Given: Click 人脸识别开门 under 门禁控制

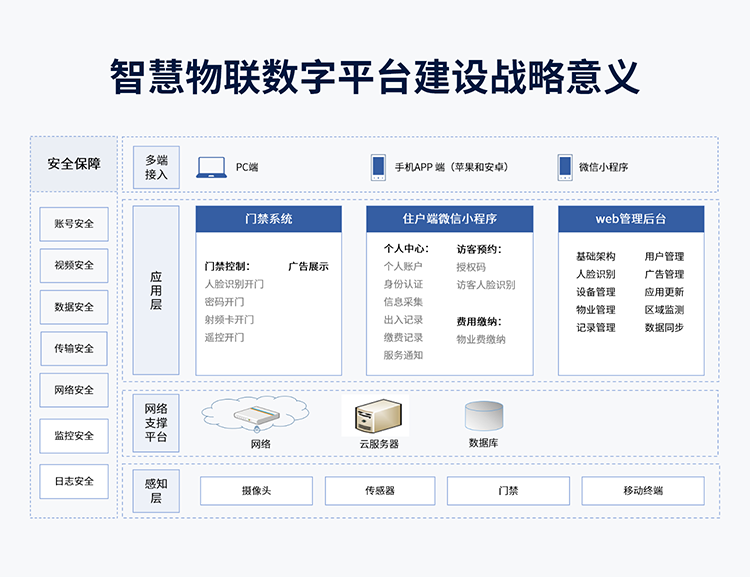Looking at the screenshot, I should point(234,284).
